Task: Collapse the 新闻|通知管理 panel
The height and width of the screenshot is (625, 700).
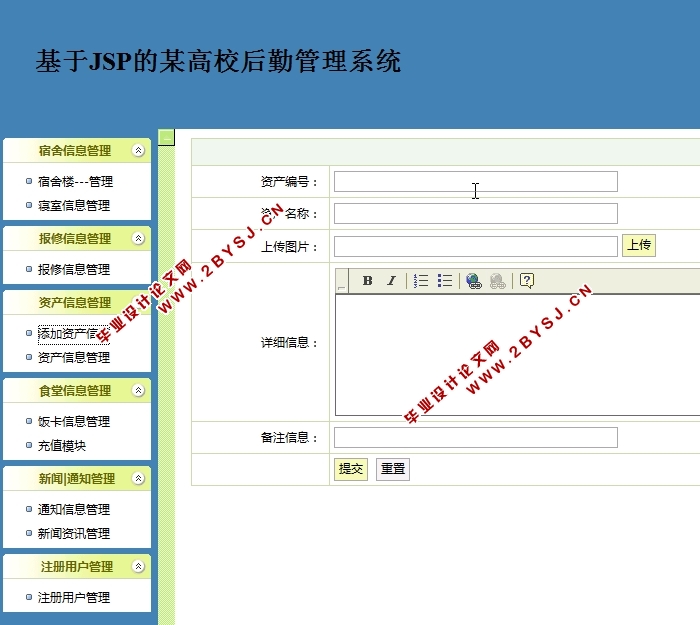Action: (x=138, y=479)
